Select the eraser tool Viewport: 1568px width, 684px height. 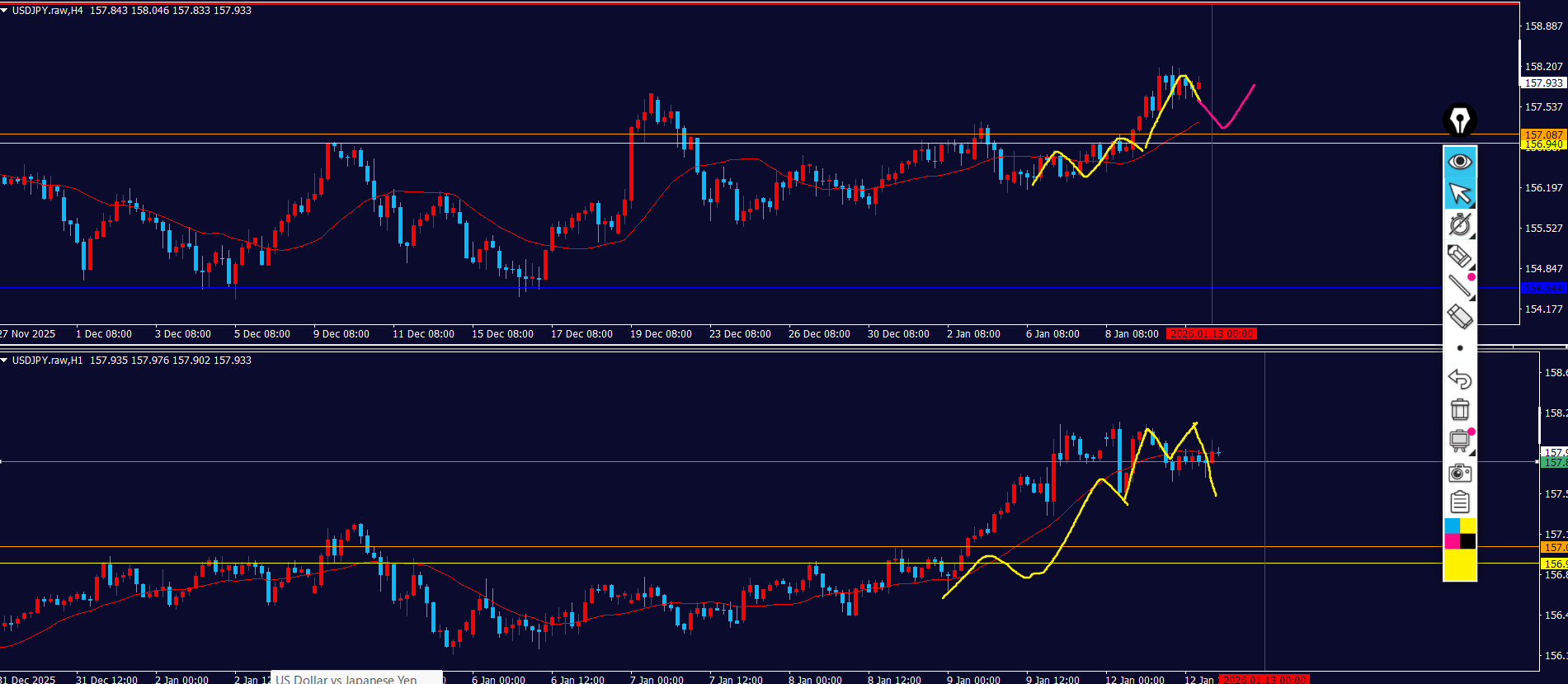click(1459, 317)
